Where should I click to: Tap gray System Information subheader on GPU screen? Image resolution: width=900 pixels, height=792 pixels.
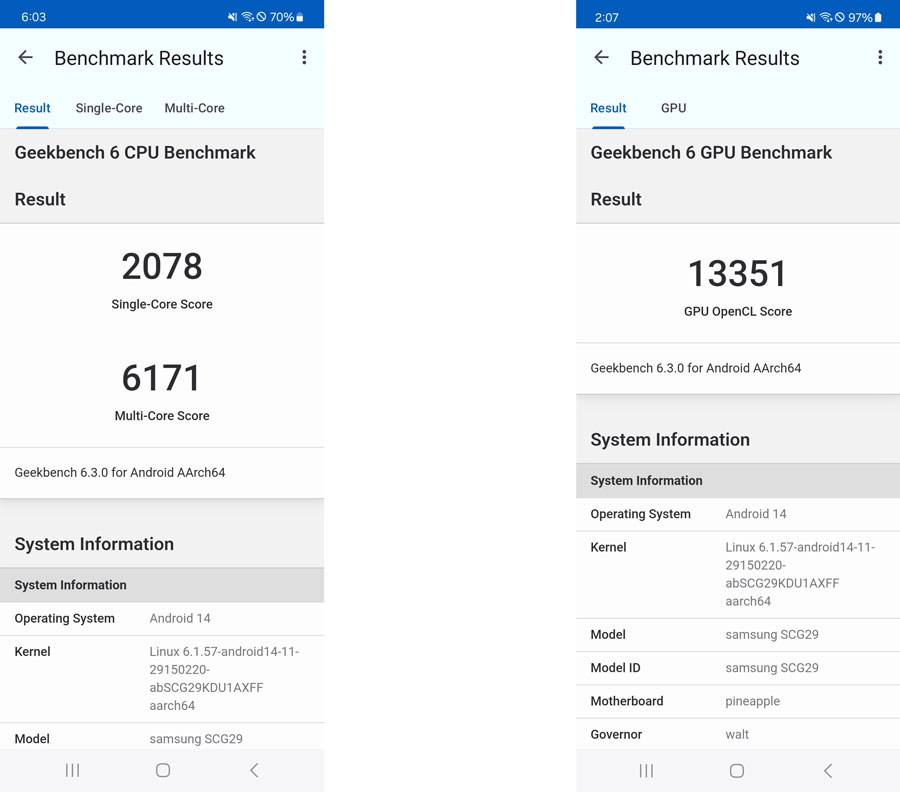[738, 480]
